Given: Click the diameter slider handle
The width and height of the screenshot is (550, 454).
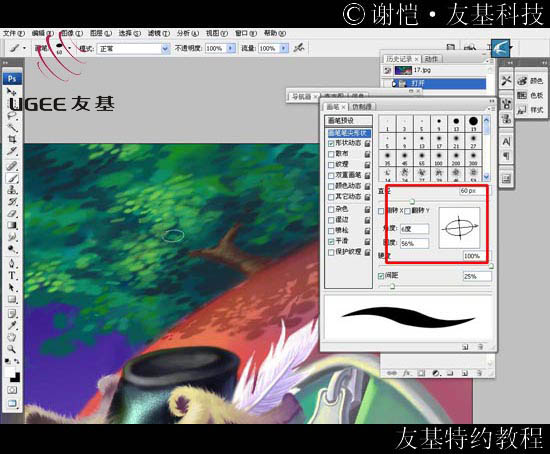Looking at the screenshot, I should click(412, 201).
